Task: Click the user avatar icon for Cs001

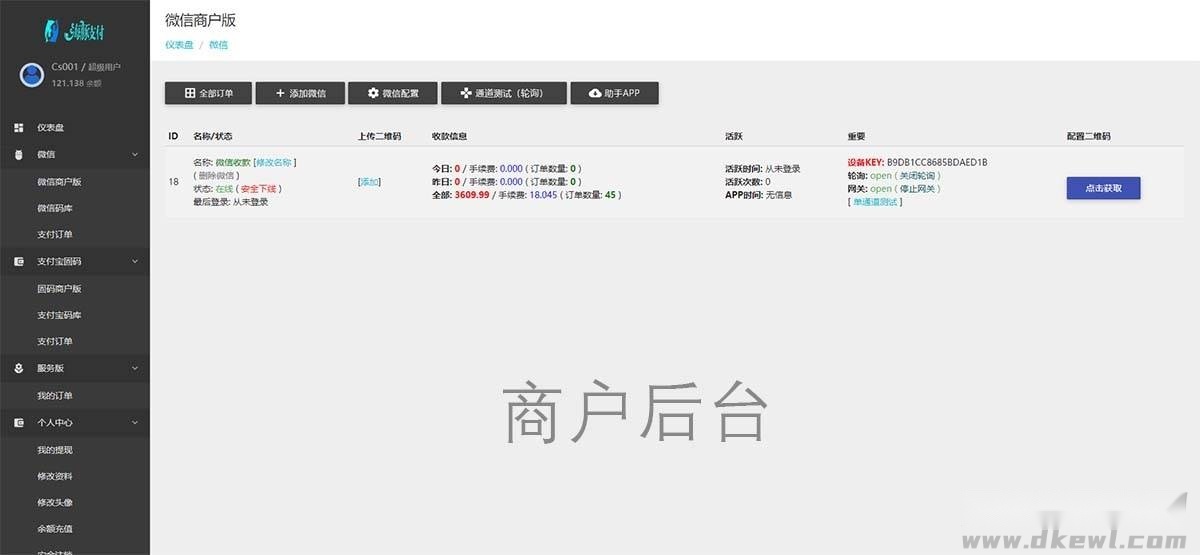Action: [32, 74]
